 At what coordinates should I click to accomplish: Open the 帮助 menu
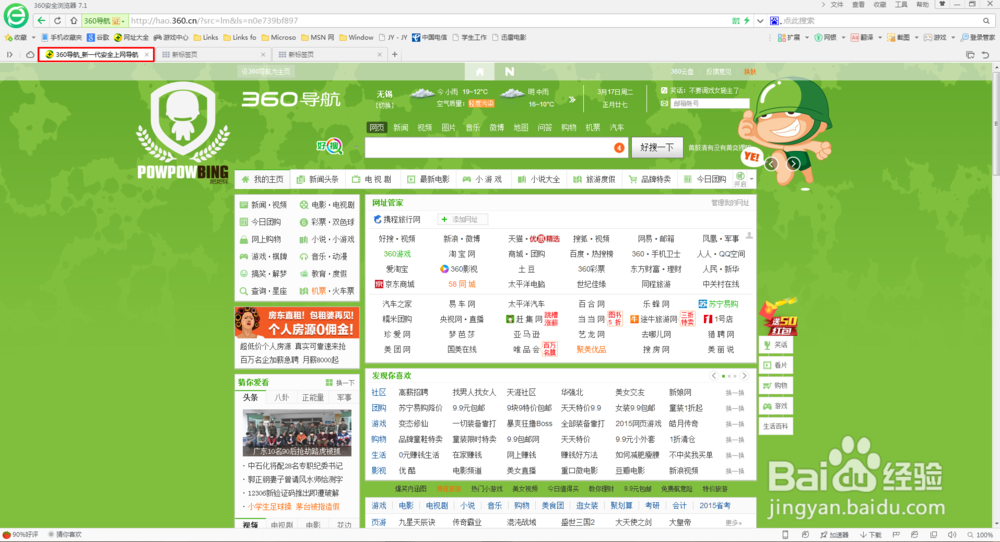click(x=923, y=4)
